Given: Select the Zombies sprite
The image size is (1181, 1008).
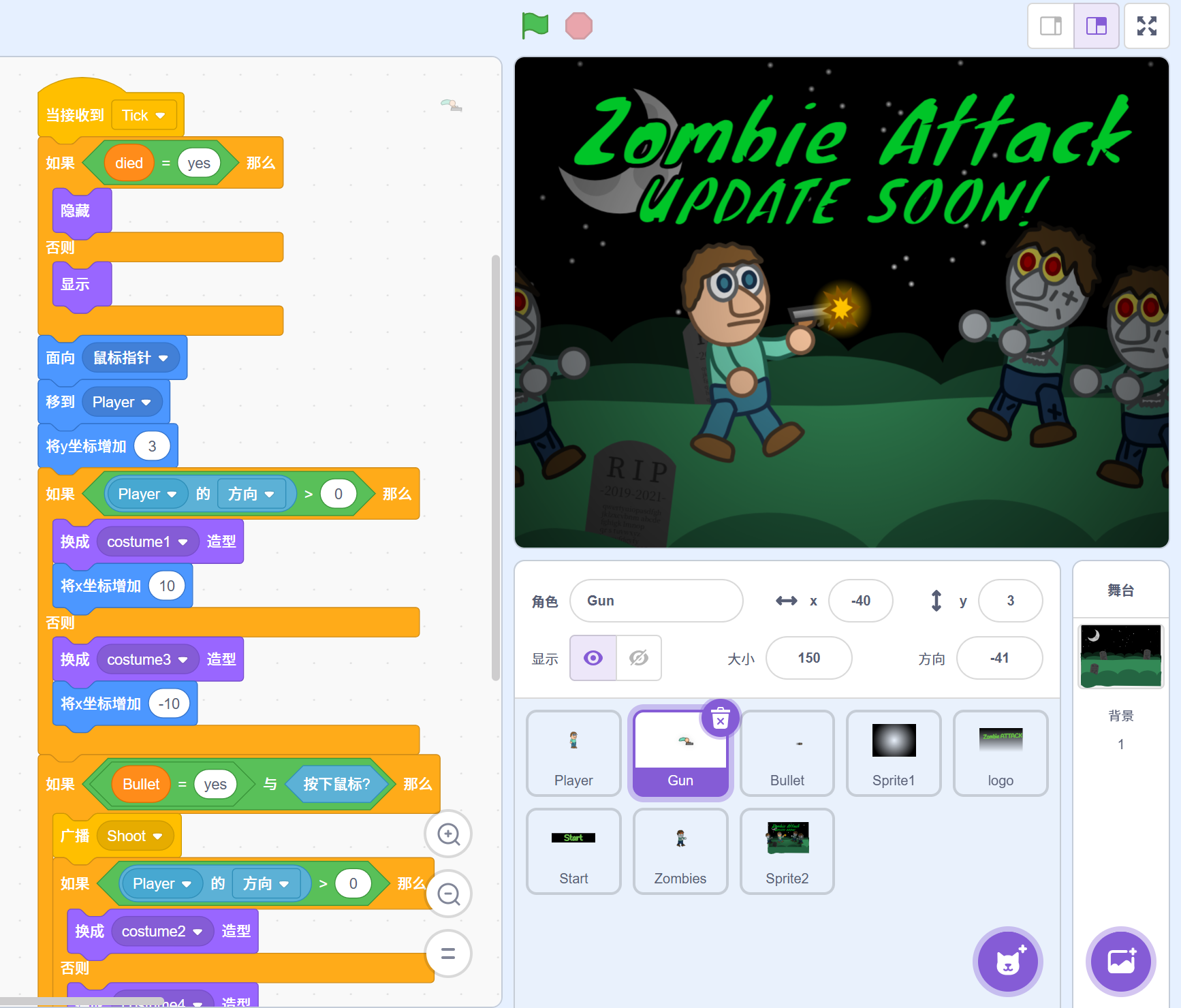Looking at the screenshot, I should (x=680, y=851).
